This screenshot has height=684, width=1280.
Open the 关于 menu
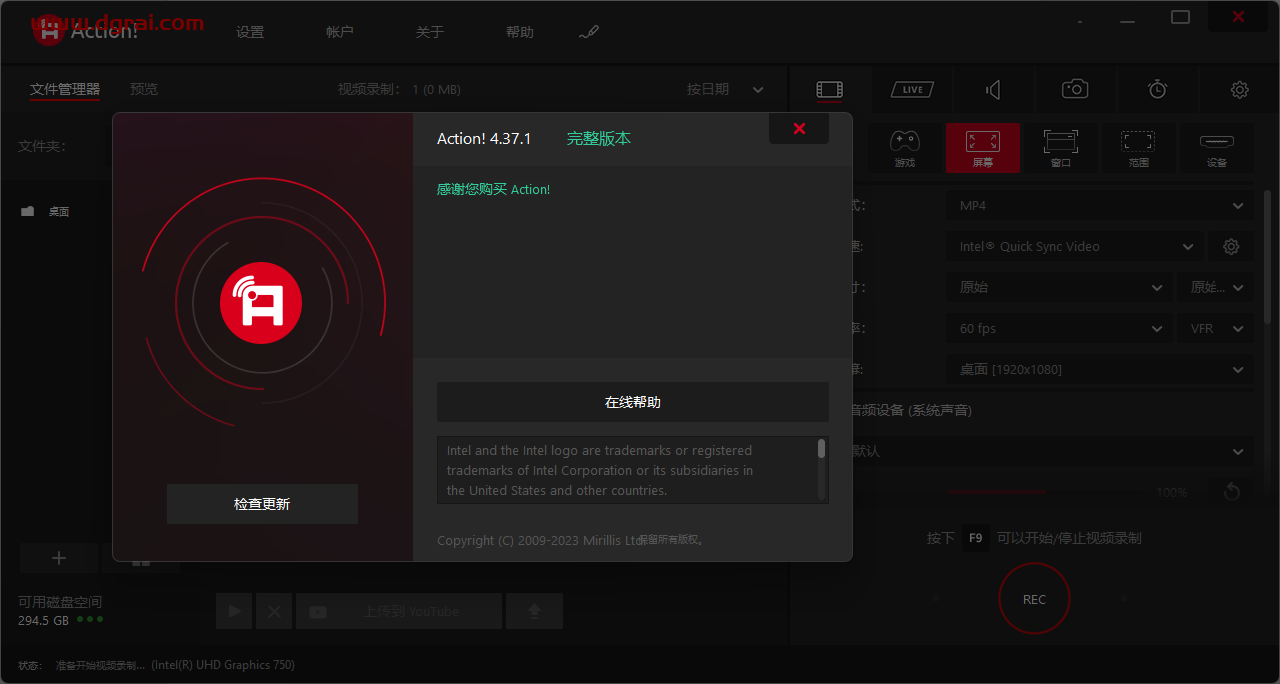(430, 32)
